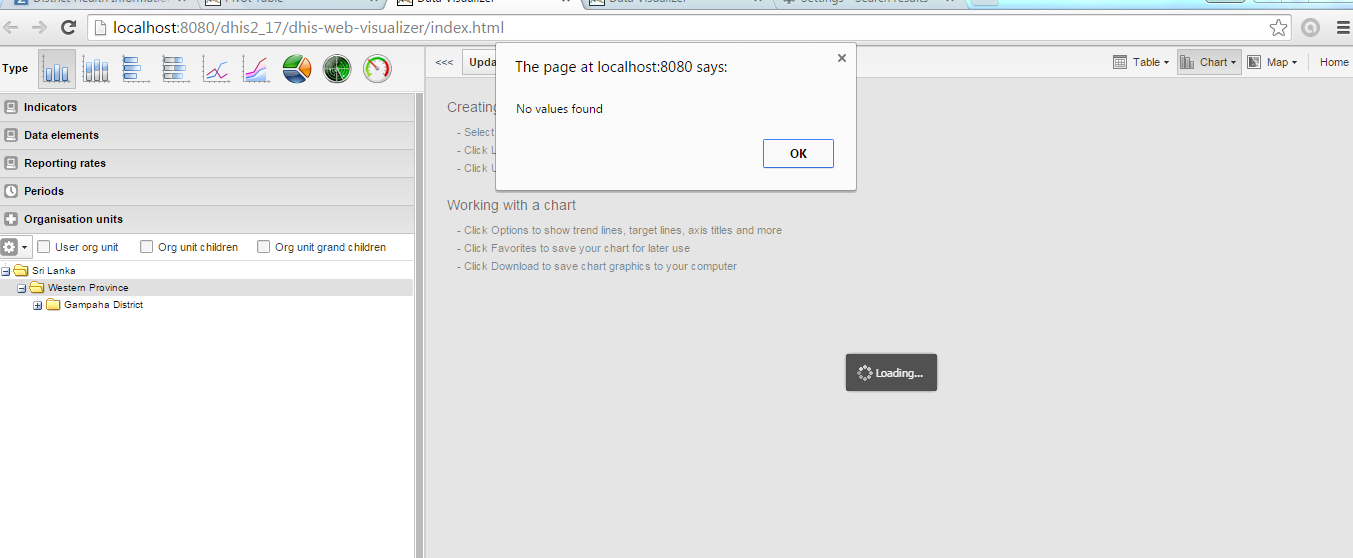
Task: Select the area chart type
Action: pyautogui.click(x=257, y=69)
